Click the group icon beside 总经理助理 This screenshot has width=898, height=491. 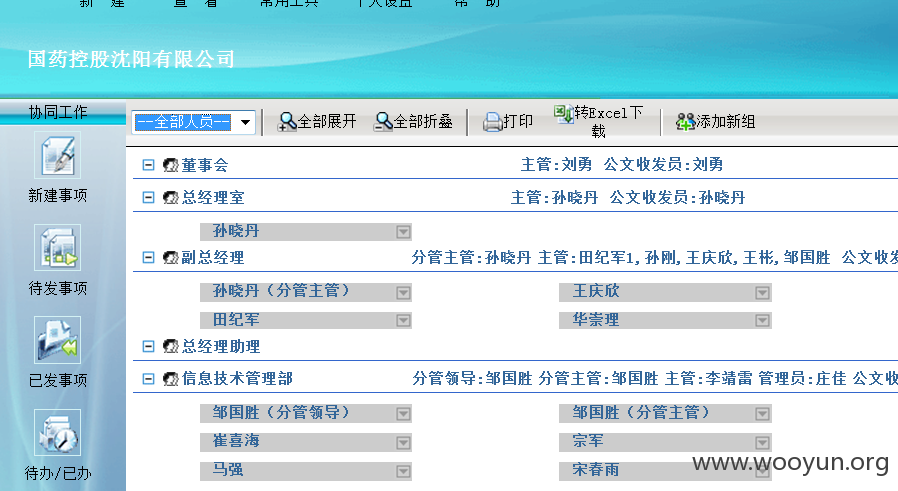[x=171, y=347]
